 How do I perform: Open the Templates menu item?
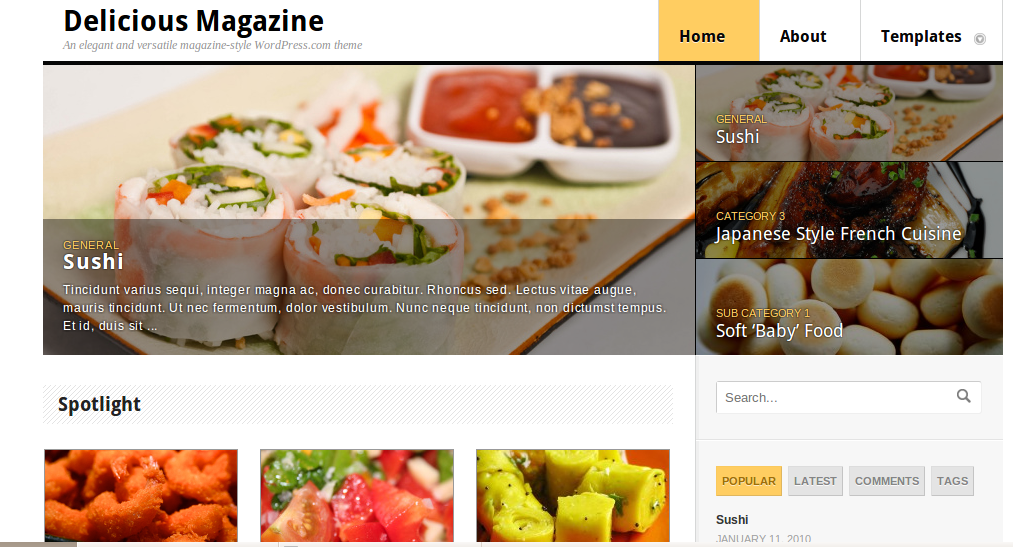coord(921,36)
